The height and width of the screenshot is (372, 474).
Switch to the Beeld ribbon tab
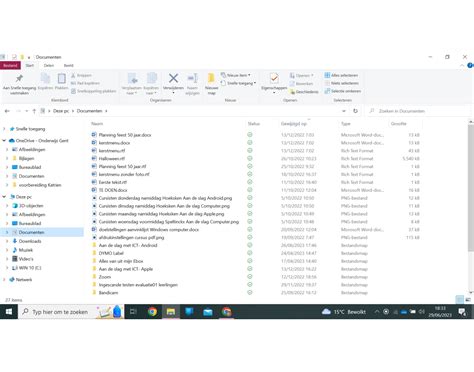(x=69, y=65)
